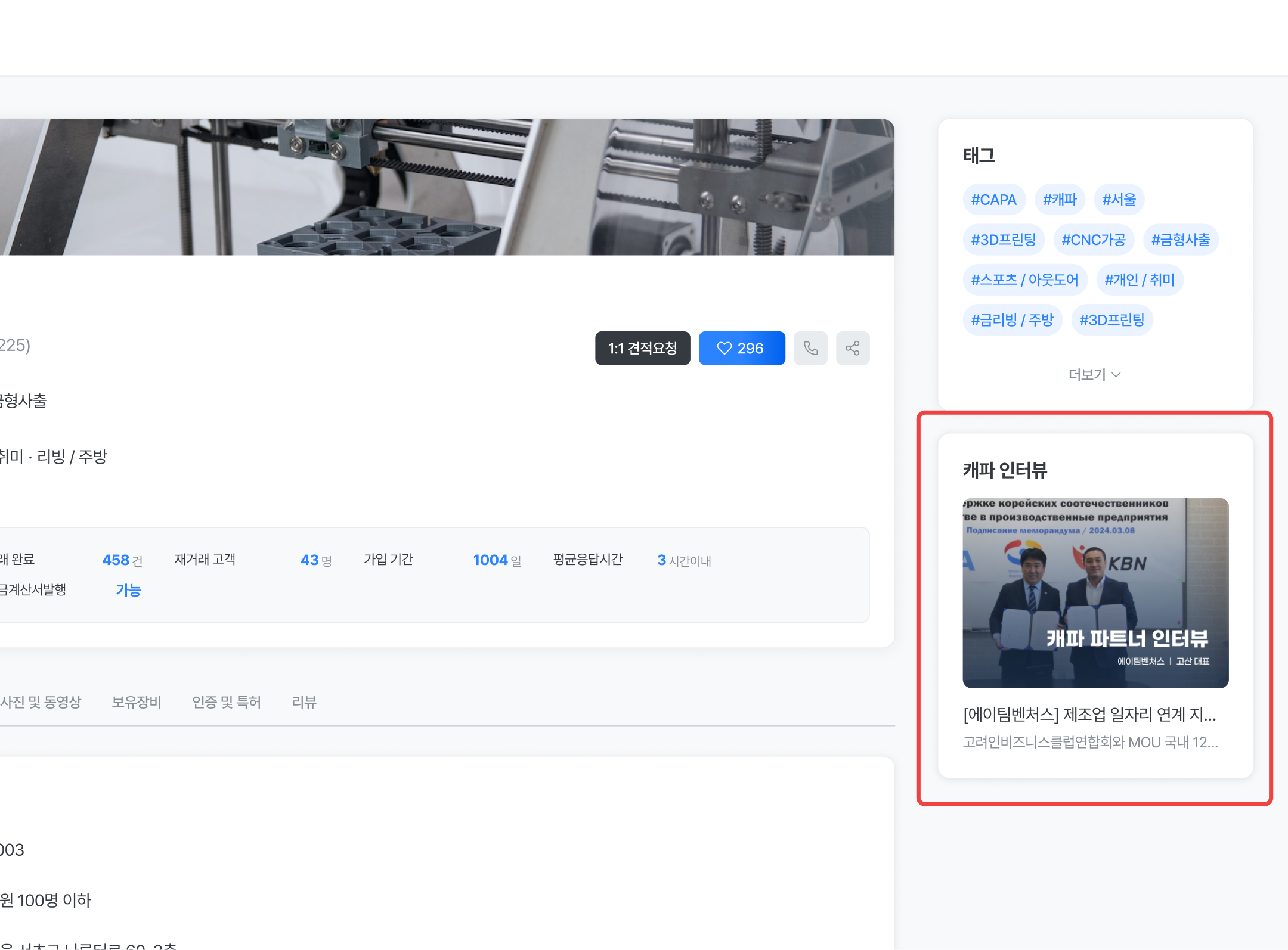Select the #캐파 tag
Screen dimensions: 1288x950
1060,200
